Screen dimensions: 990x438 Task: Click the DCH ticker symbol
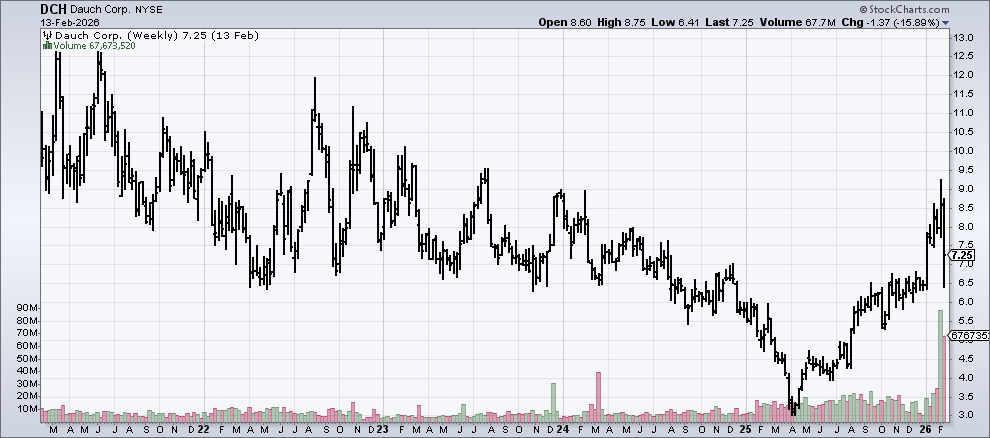(x=54, y=9)
